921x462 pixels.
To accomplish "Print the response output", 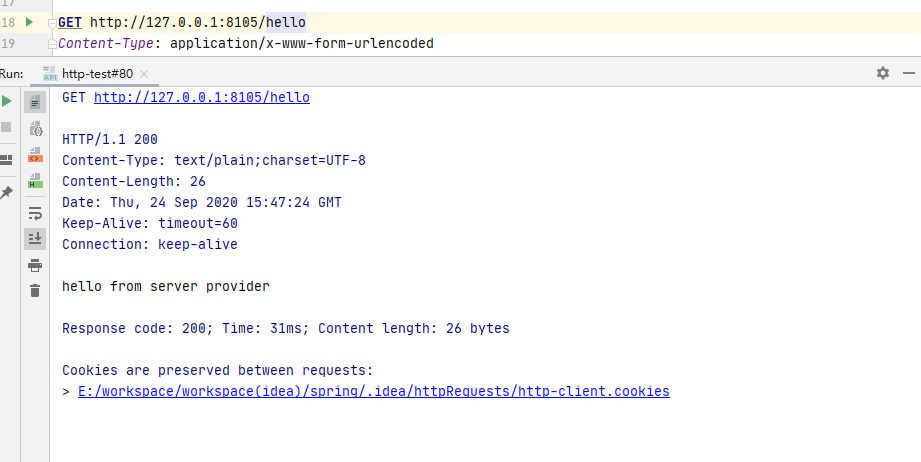I will 35,265.
